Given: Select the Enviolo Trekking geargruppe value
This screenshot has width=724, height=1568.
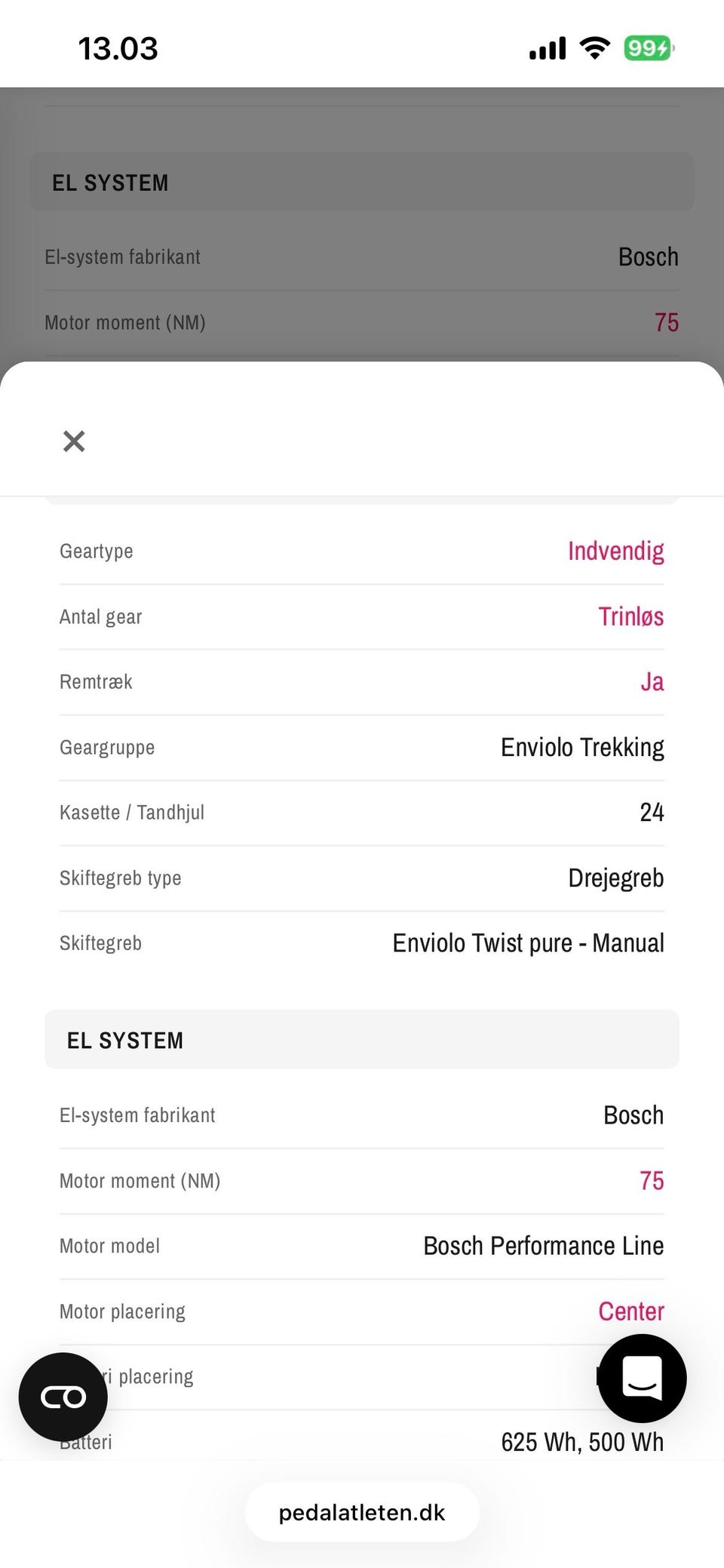Looking at the screenshot, I should pos(582,748).
